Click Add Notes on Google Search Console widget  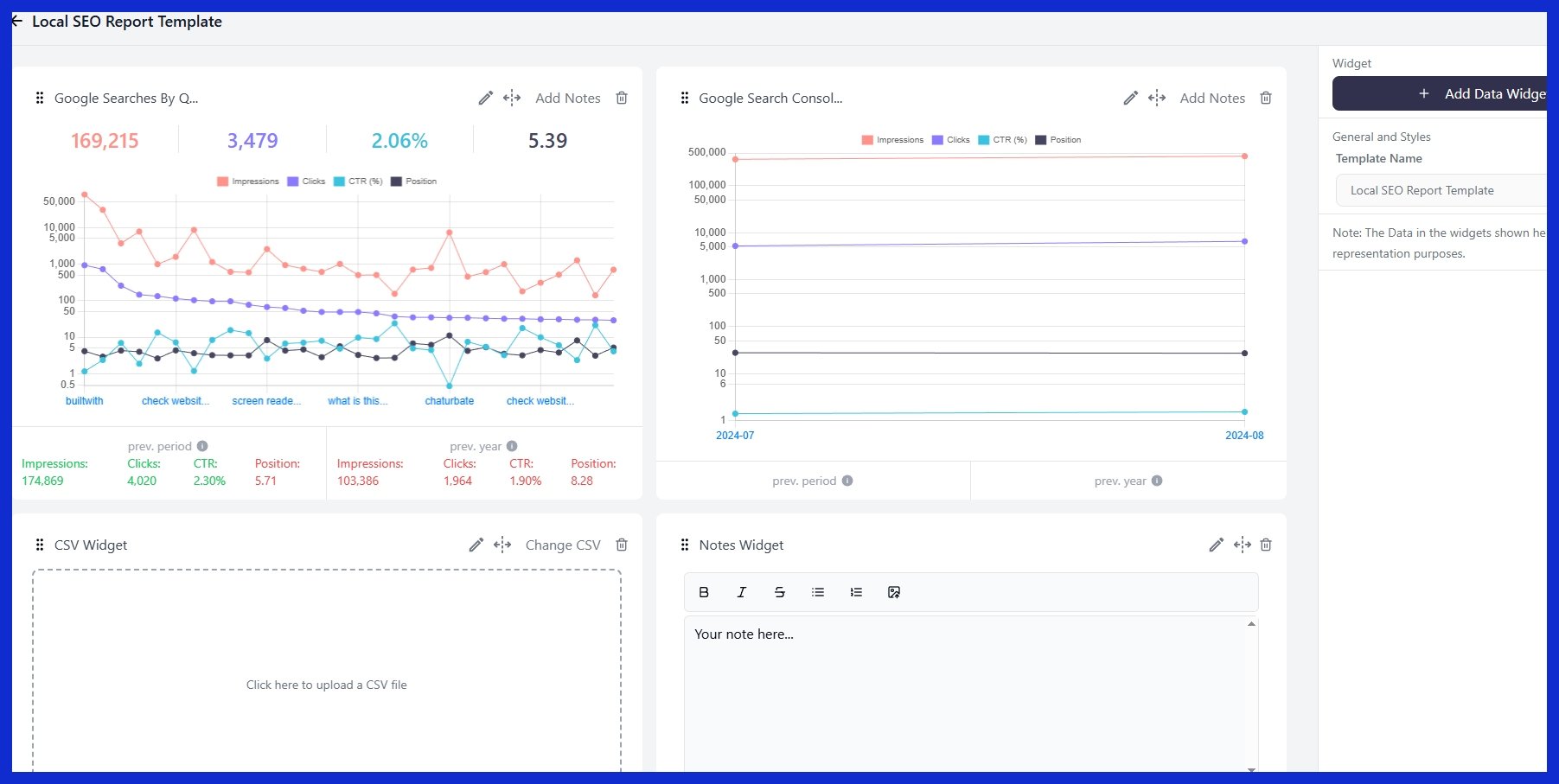tap(1212, 98)
